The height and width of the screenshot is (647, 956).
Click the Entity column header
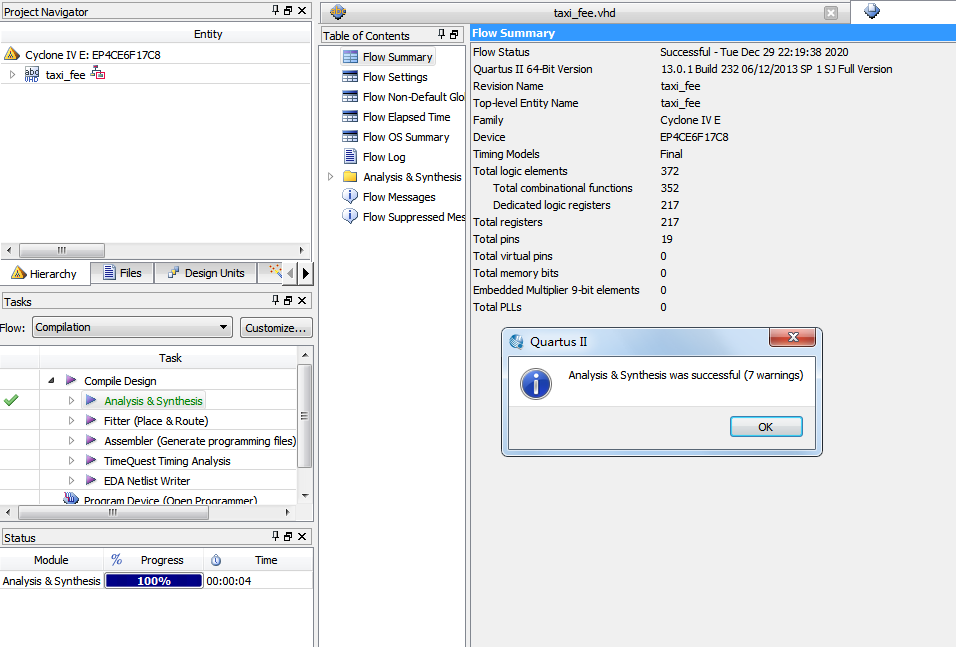point(208,34)
